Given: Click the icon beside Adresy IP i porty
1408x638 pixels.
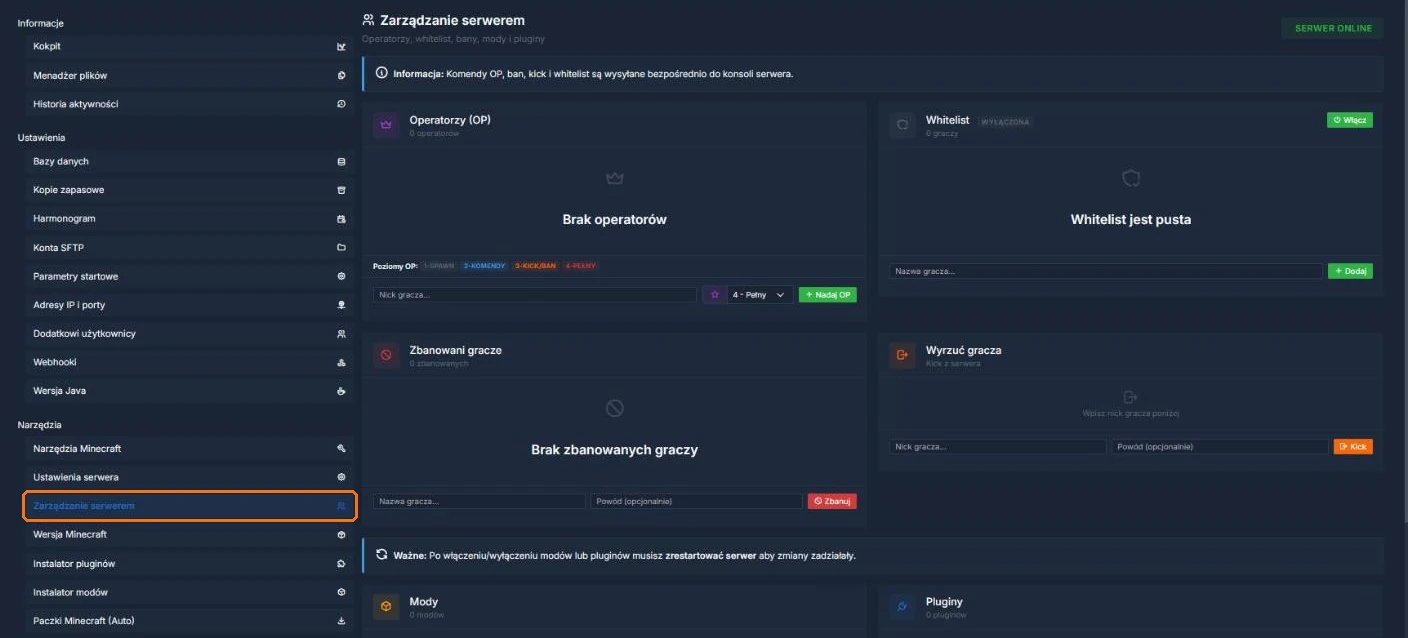Looking at the screenshot, I should pyautogui.click(x=341, y=305).
